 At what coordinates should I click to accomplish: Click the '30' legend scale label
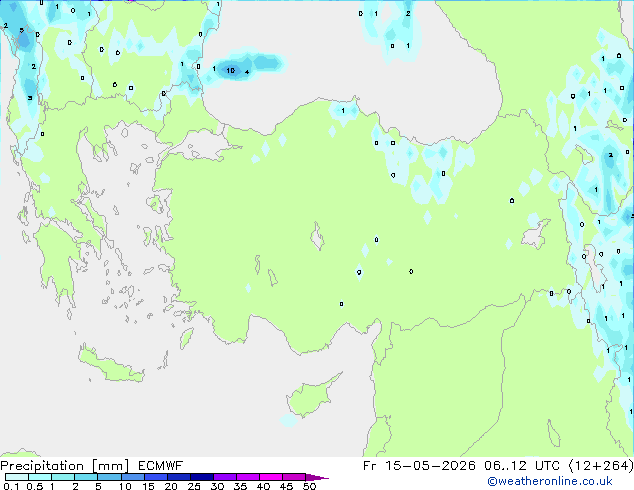[217, 486]
